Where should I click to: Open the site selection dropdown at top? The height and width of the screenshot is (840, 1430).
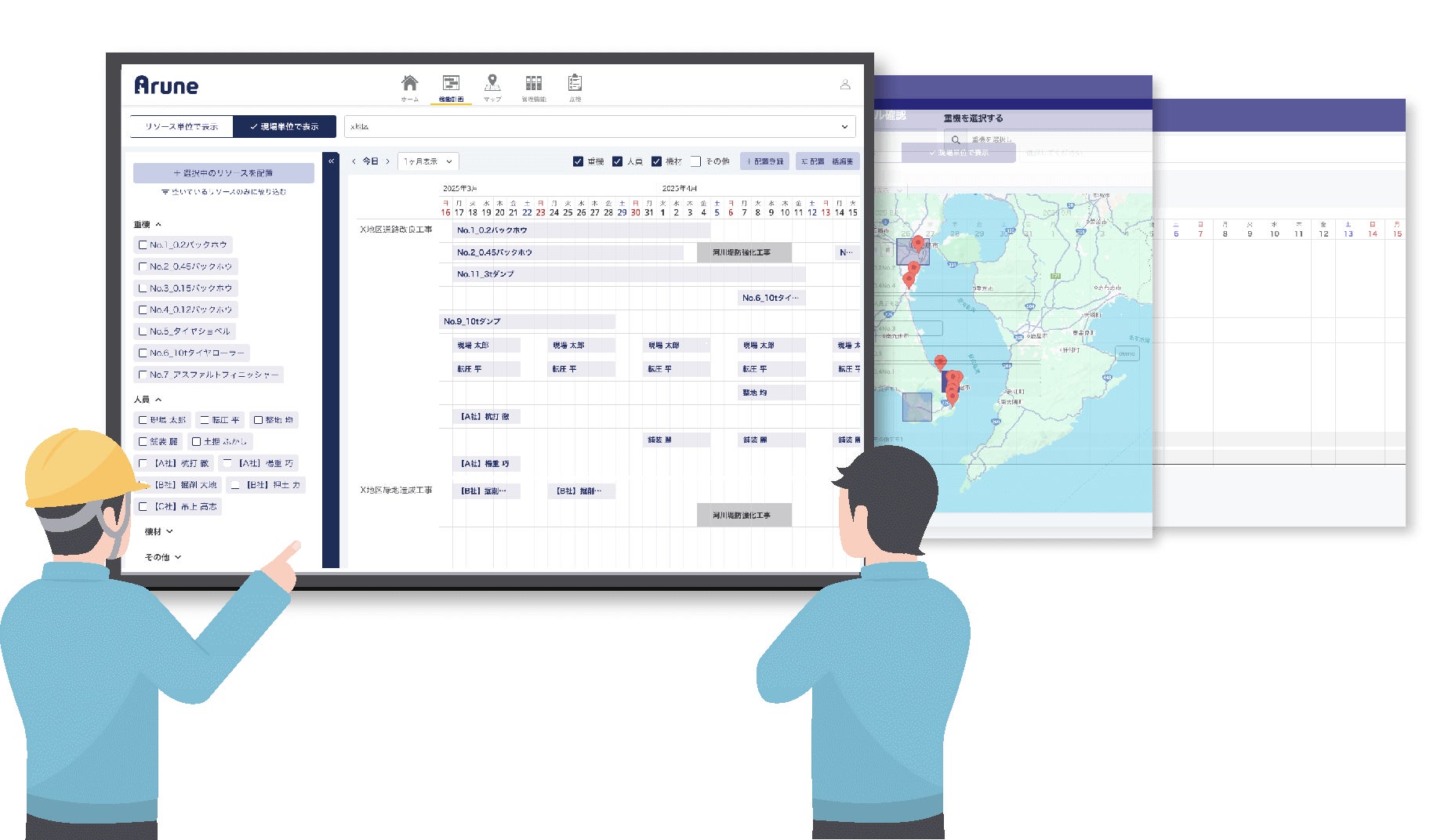(600, 126)
